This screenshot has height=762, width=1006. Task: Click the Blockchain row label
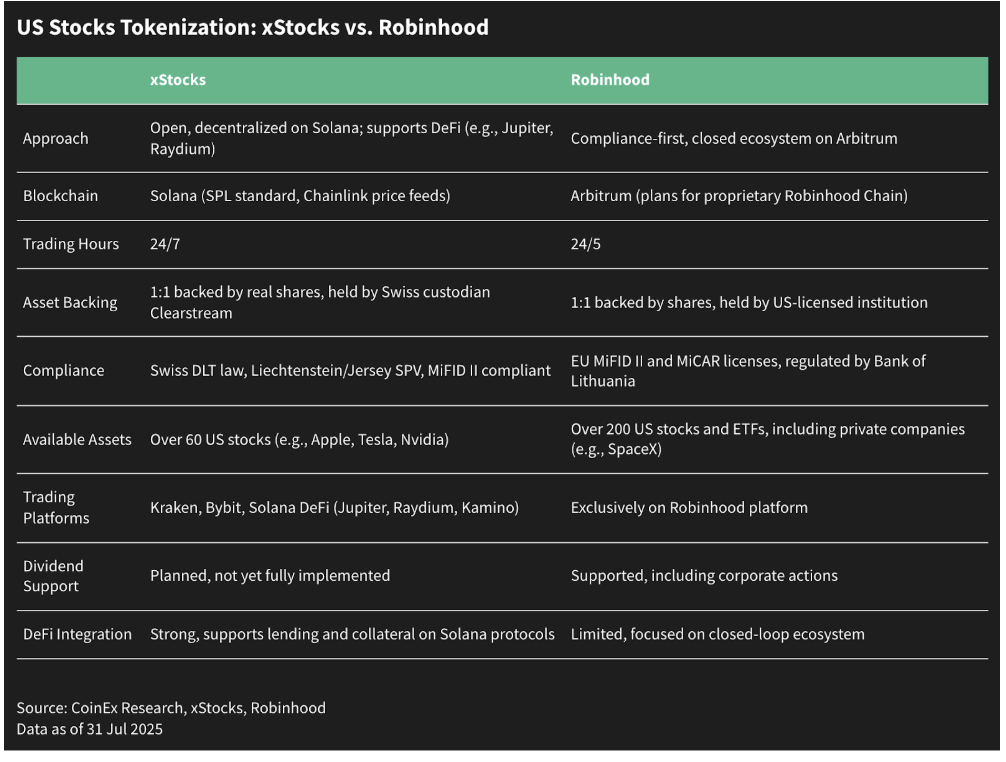point(61,196)
